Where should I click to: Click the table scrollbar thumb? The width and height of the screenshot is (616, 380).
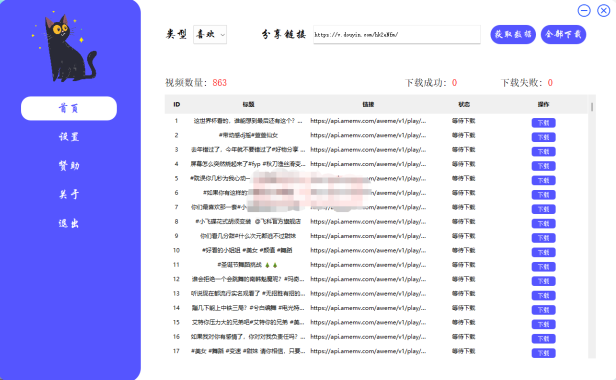pos(592,106)
